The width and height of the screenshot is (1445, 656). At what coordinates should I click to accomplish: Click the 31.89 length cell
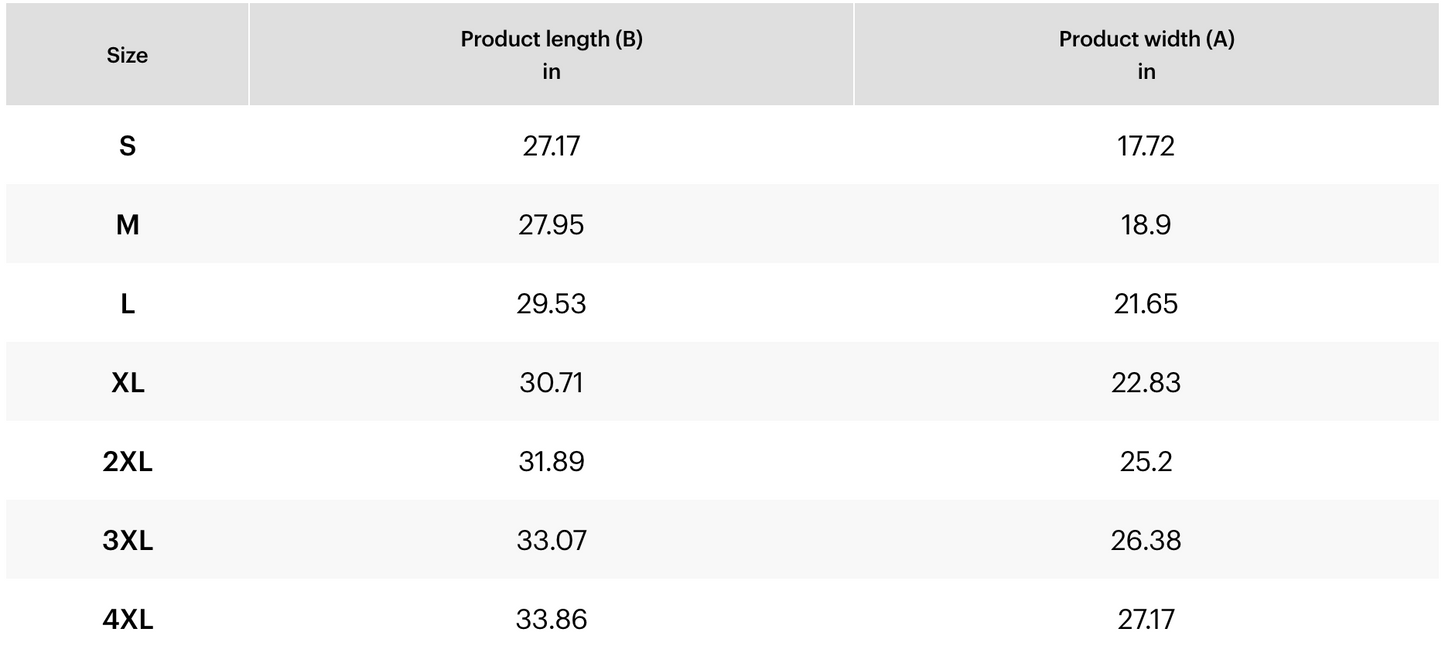coord(551,462)
